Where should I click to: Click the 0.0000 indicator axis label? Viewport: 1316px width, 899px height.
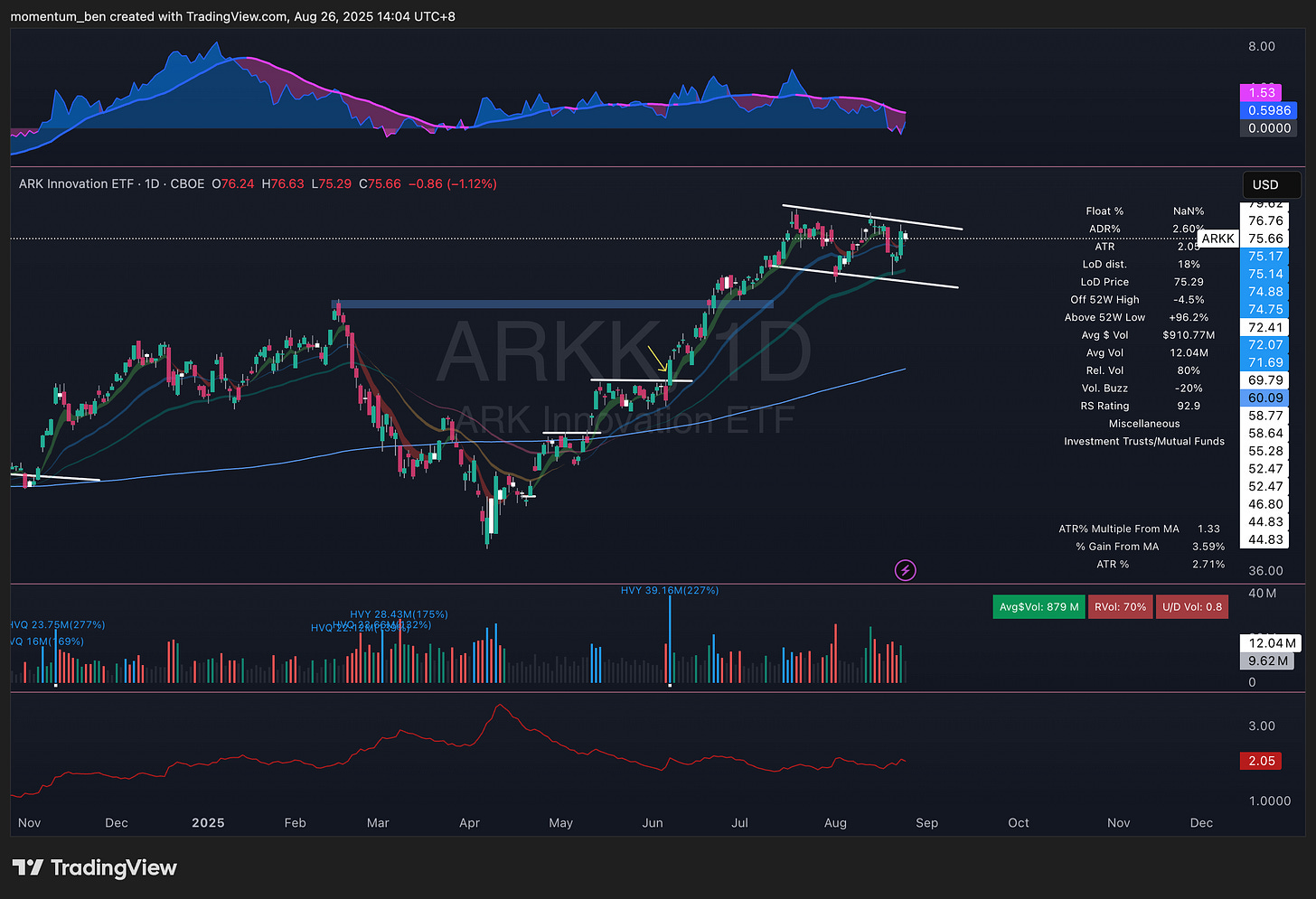(1269, 128)
